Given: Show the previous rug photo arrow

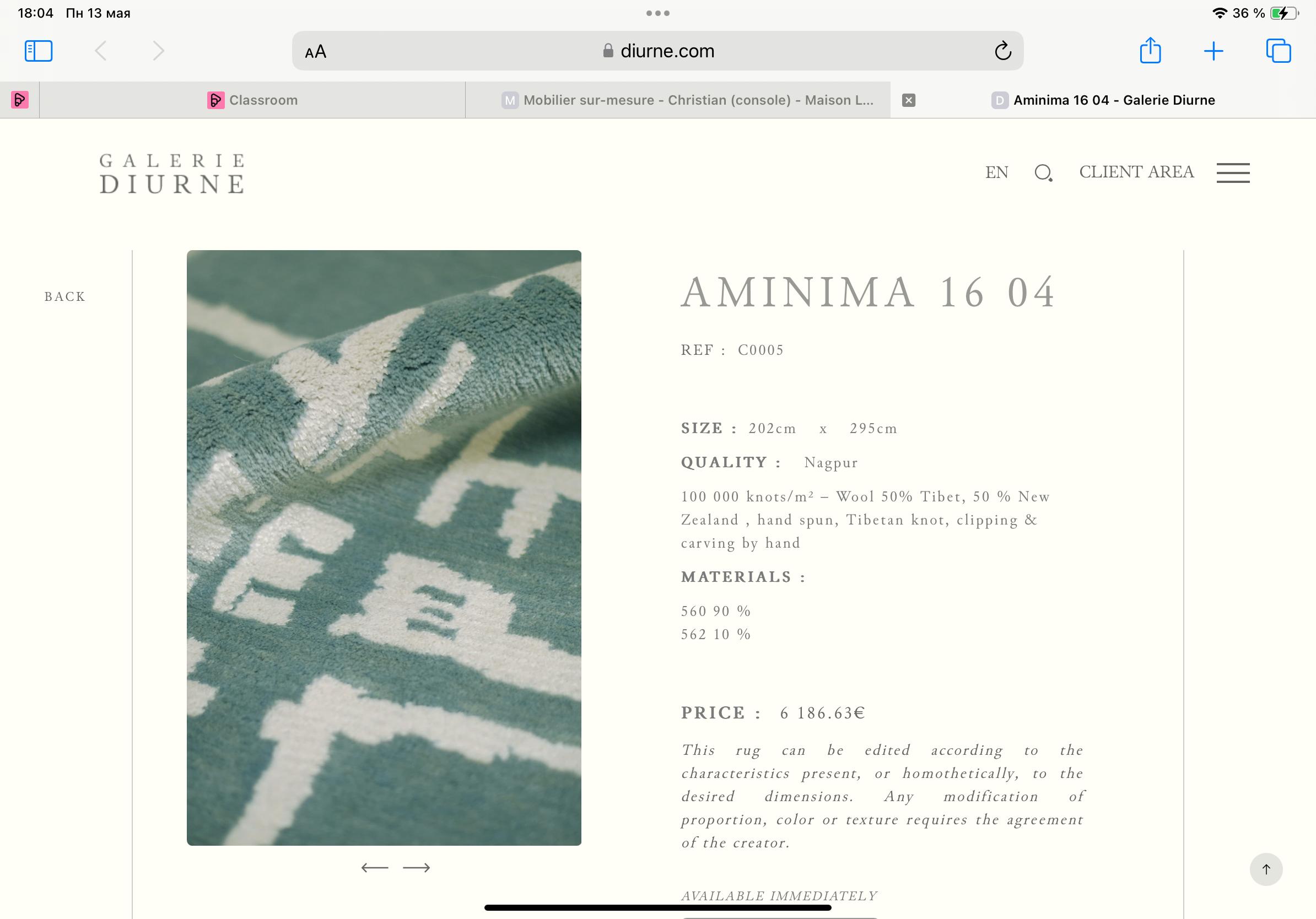Looking at the screenshot, I should tap(374, 868).
